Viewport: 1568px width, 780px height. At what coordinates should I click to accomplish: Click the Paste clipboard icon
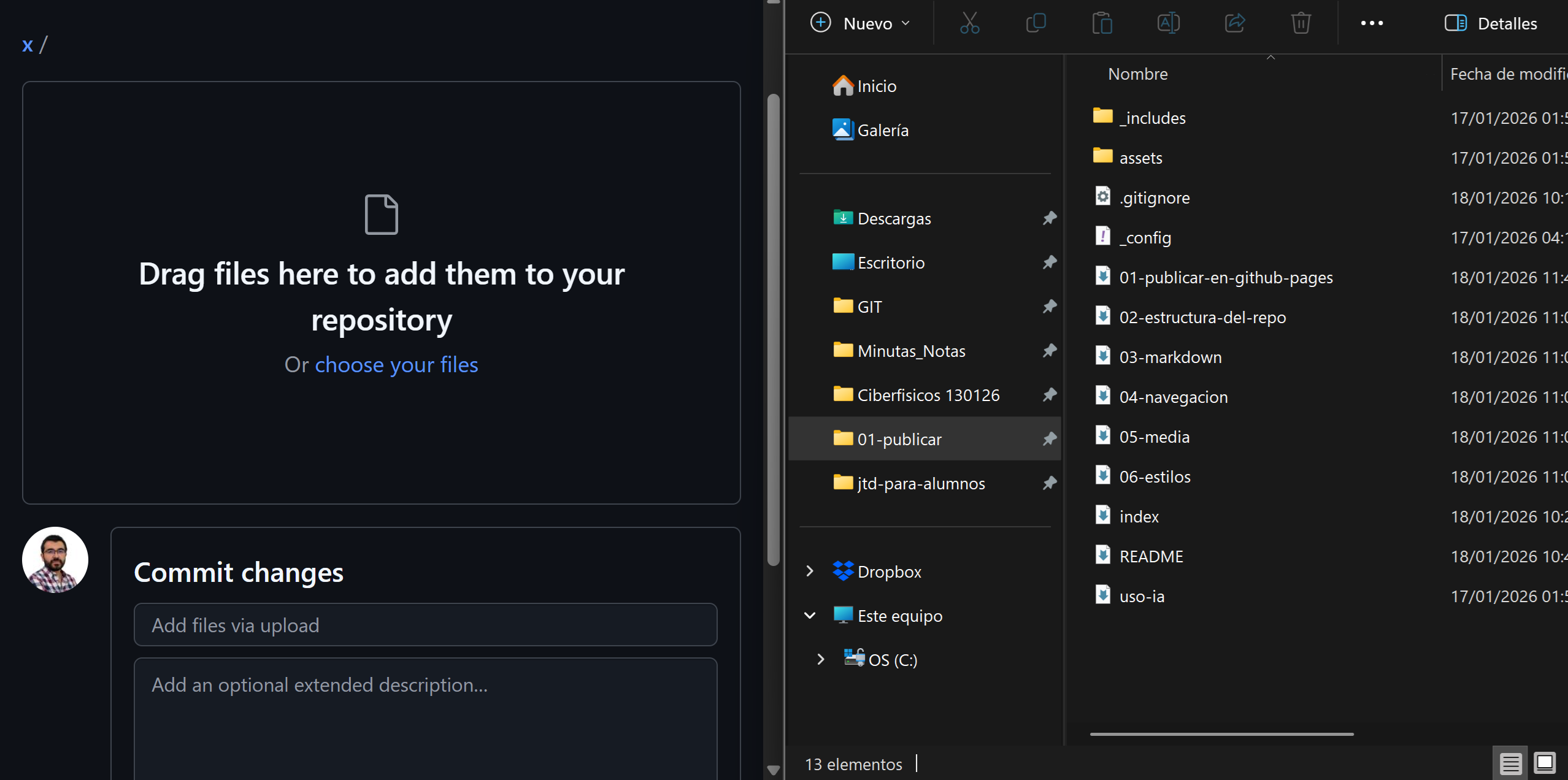click(x=1102, y=23)
